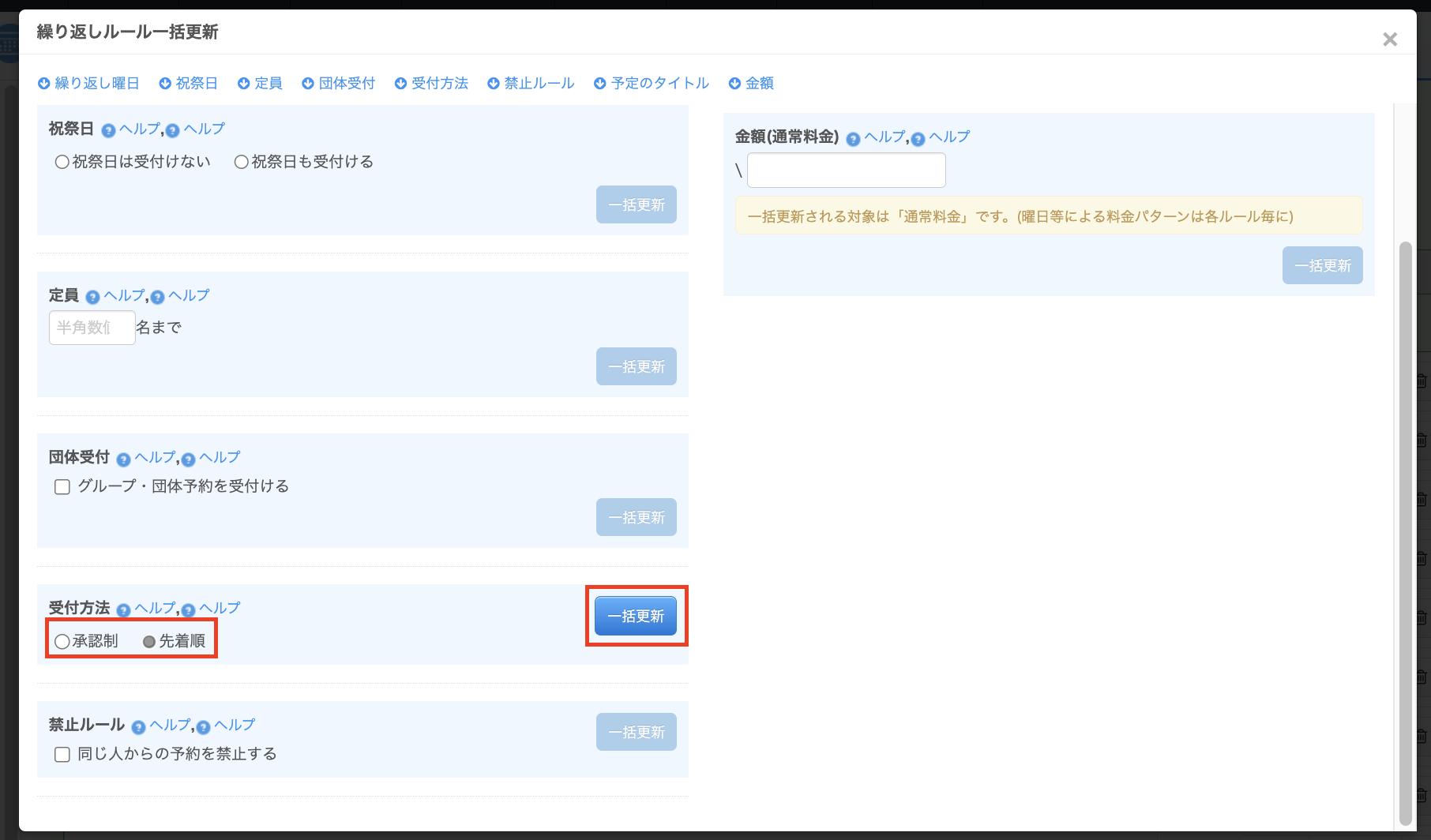
Task: Click first help icon beside 定員 heading
Action: (x=93, y=298)
